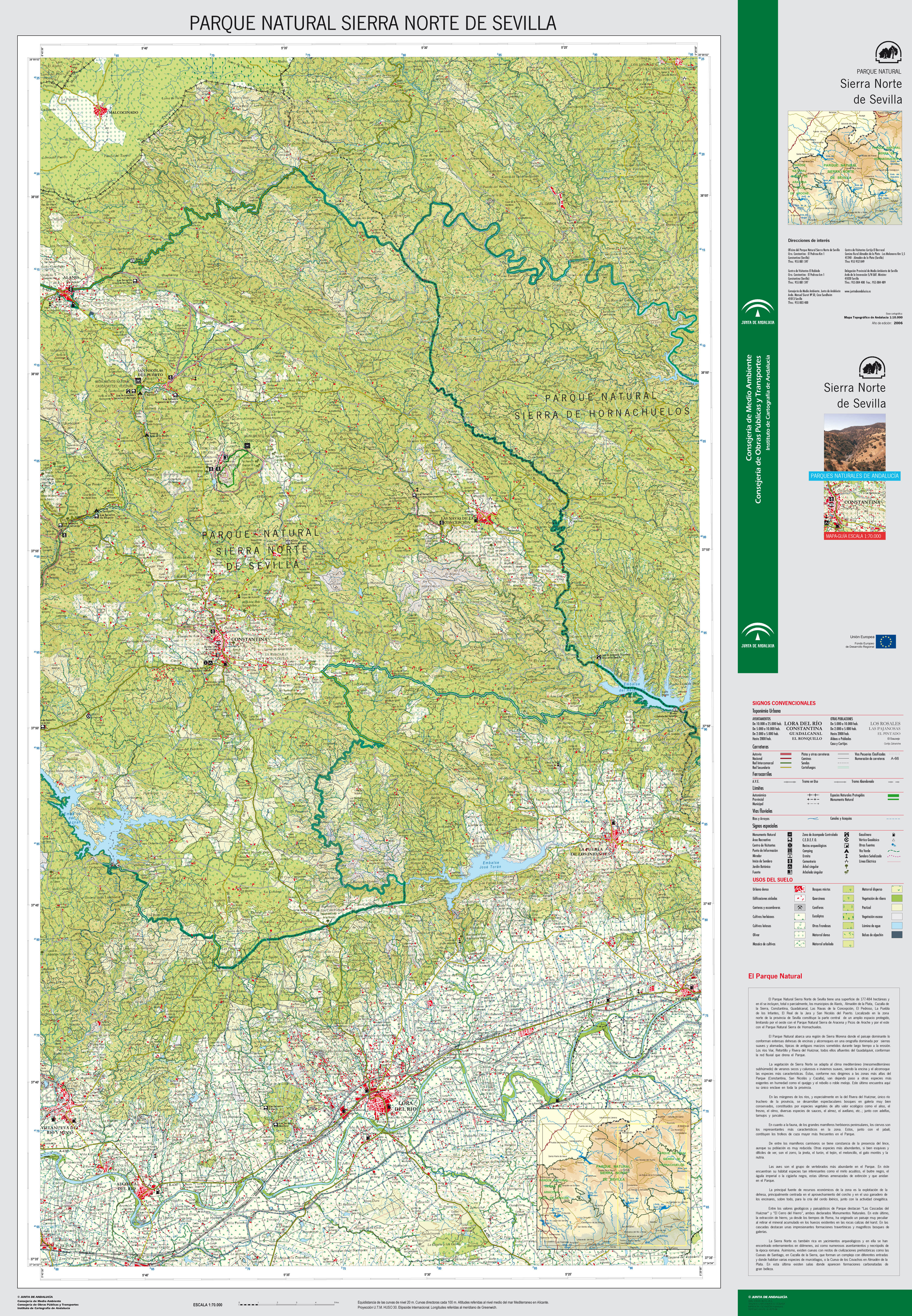Click the Mirador camera legend icon

790,856
